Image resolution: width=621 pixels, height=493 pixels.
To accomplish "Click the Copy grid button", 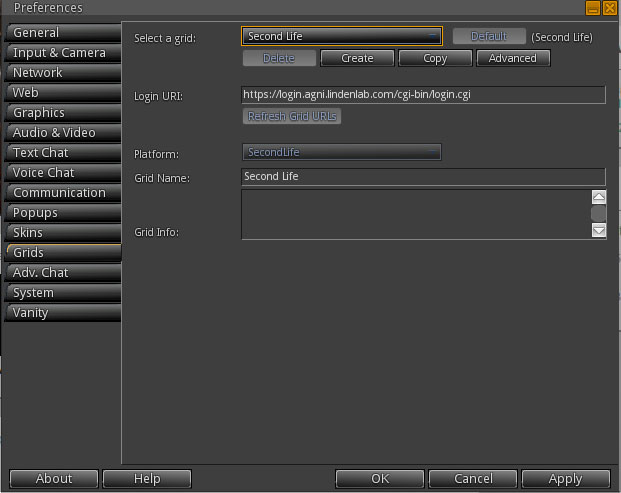I will (x=435, y=58).
